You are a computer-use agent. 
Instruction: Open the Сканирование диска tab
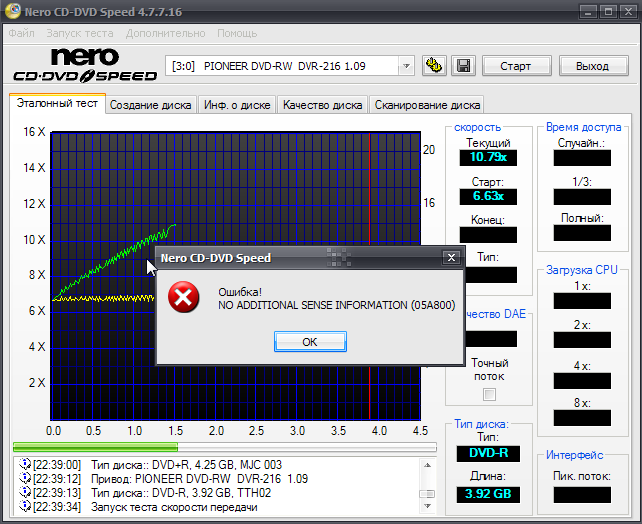pos(427,105)
